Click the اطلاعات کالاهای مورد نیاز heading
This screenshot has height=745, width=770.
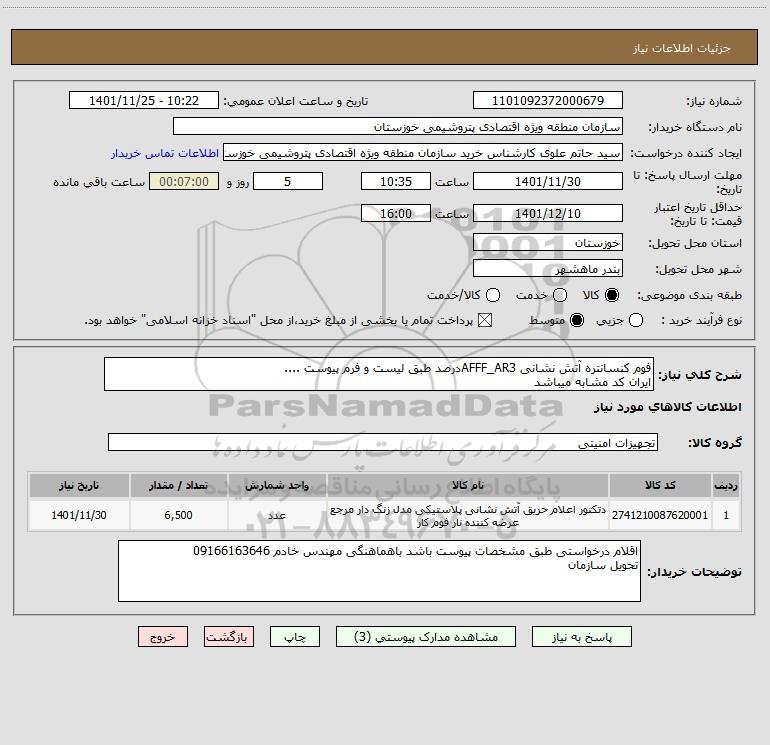[667, 407]
